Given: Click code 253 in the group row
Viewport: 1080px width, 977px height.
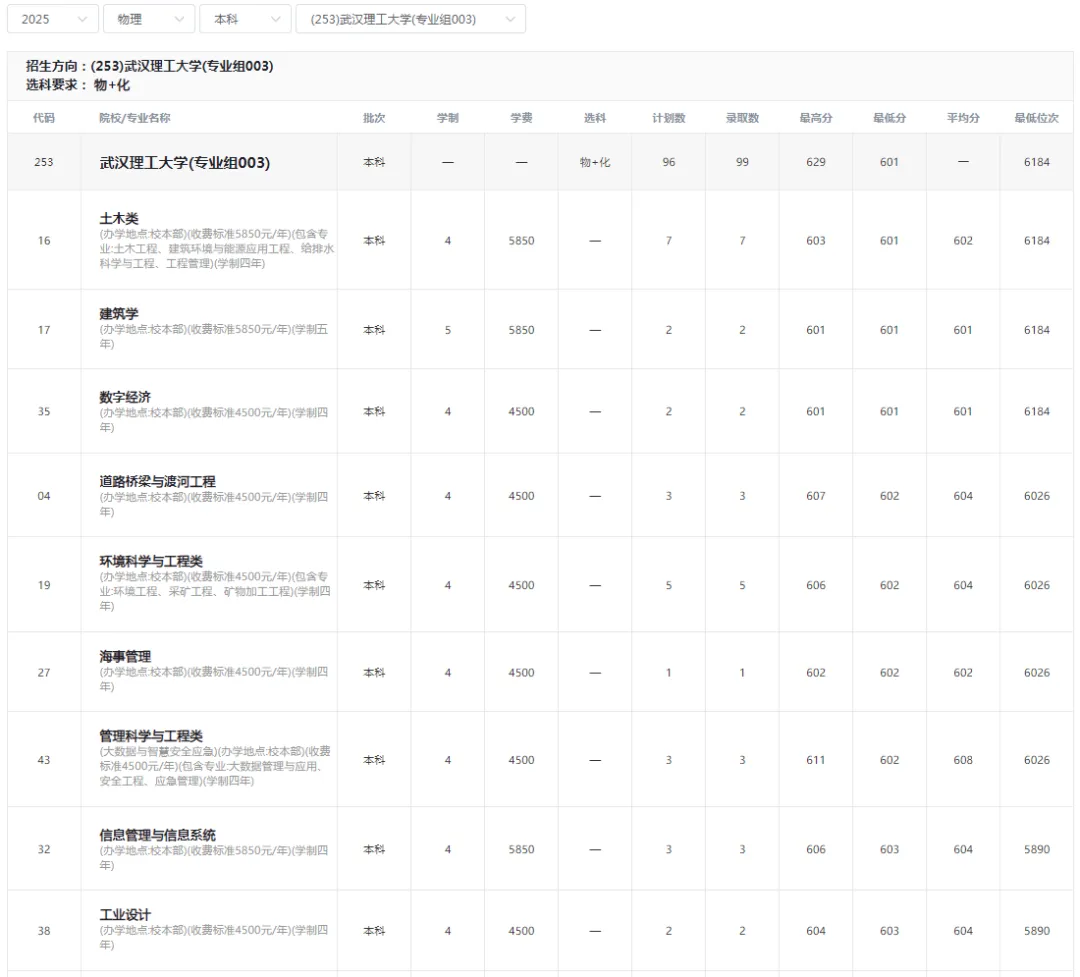Looking at the screenshot, I should pyautogui.click(x=44, y=162).
